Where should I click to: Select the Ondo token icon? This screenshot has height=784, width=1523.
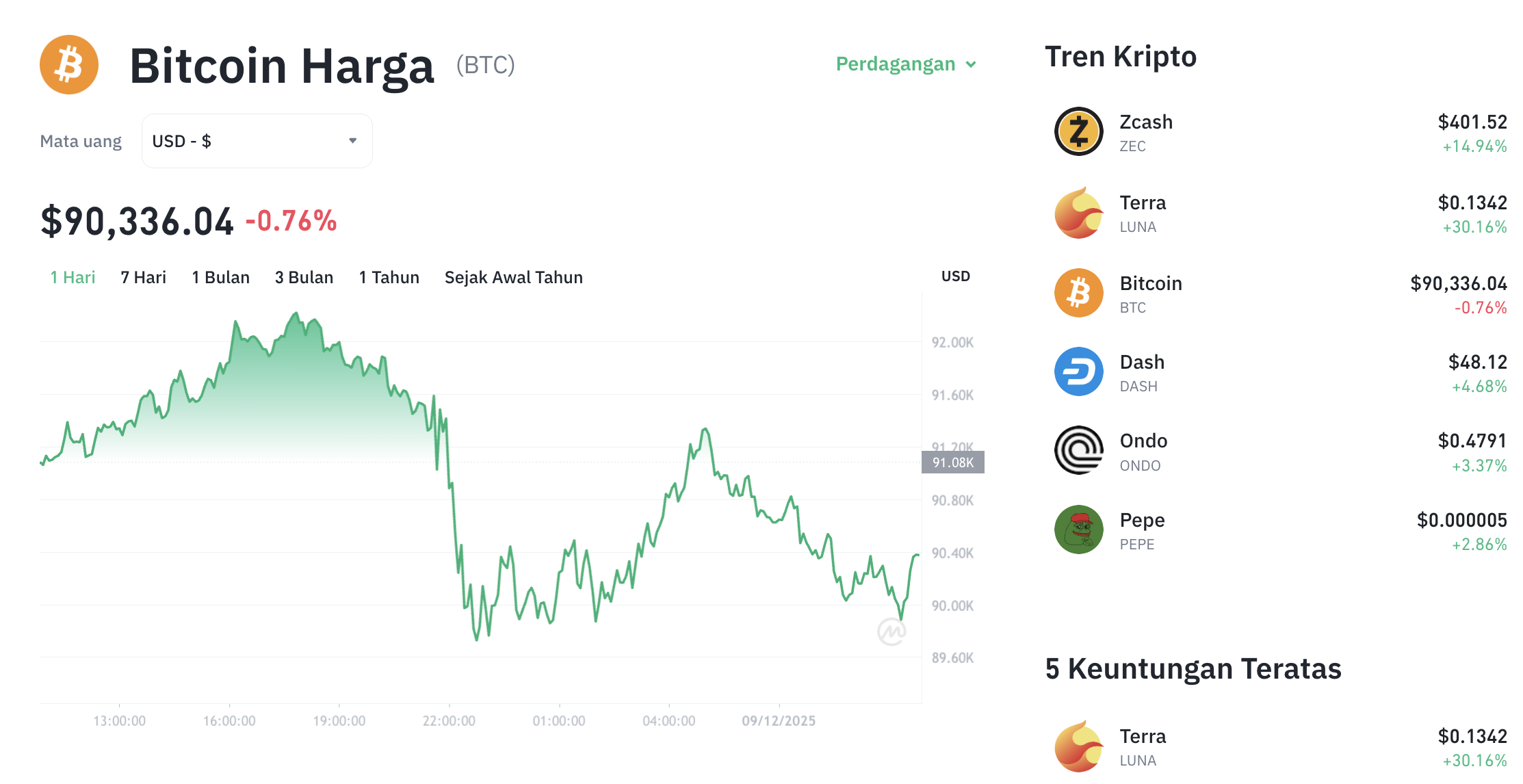1078,450
